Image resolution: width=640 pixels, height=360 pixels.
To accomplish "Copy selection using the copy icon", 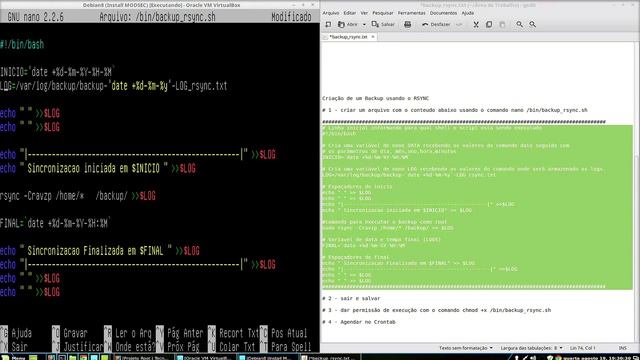I will [489, 24].
